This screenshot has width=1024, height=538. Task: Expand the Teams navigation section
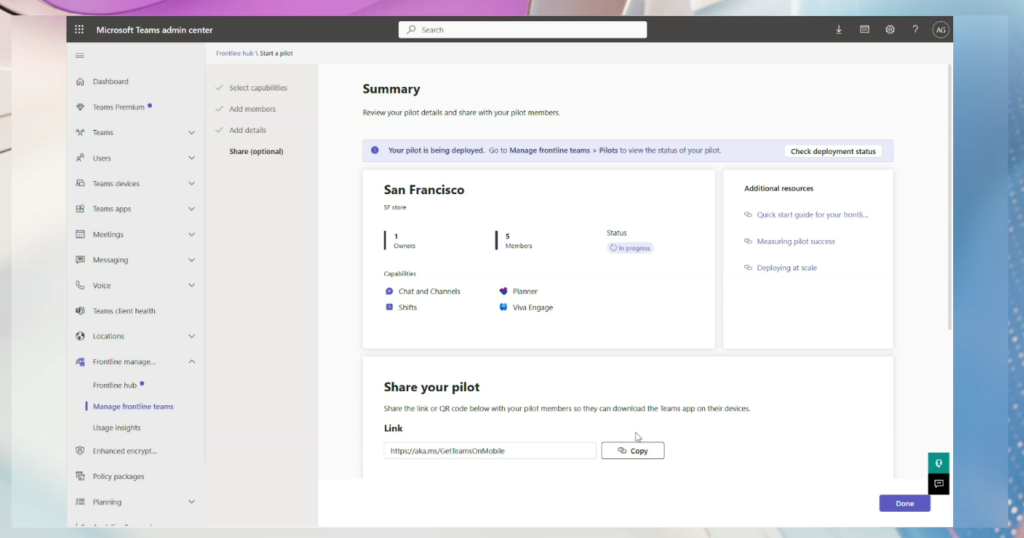(191, 133)
